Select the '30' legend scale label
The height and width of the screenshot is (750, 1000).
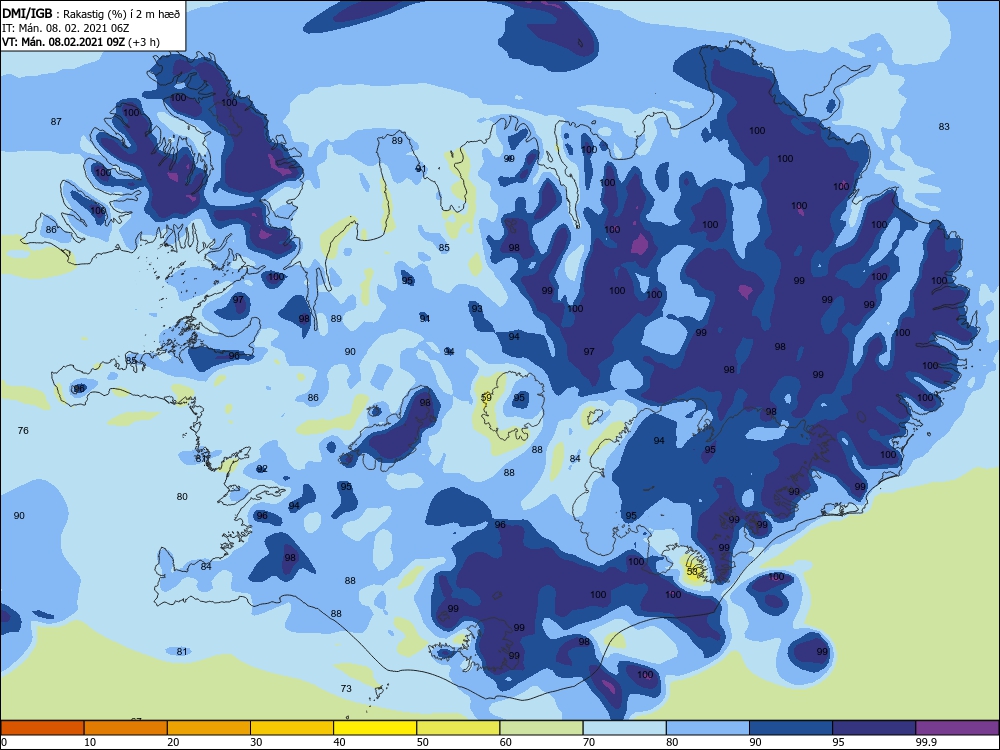point(256,742)
